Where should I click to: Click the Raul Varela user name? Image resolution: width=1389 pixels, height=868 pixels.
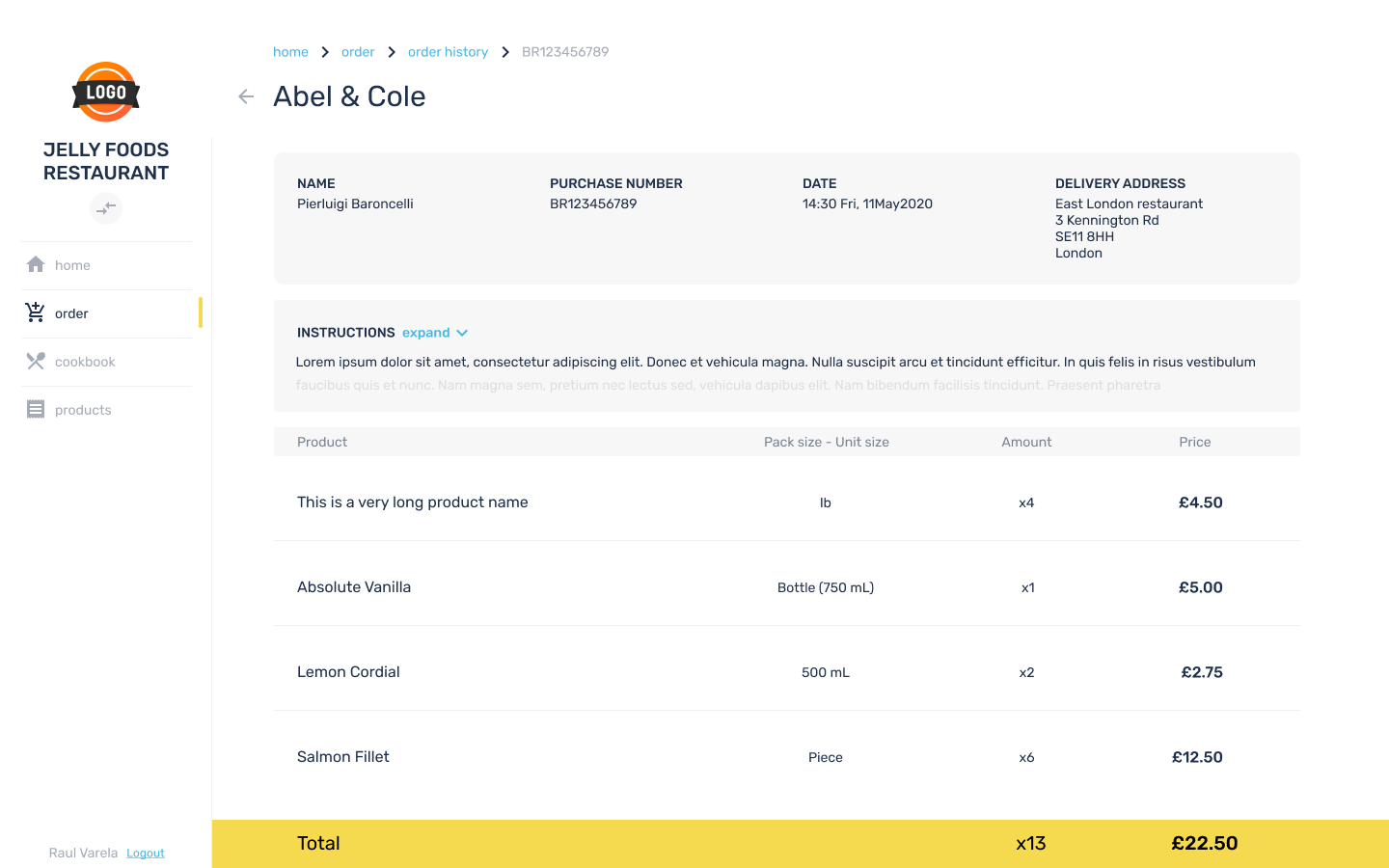pos(83,853)
